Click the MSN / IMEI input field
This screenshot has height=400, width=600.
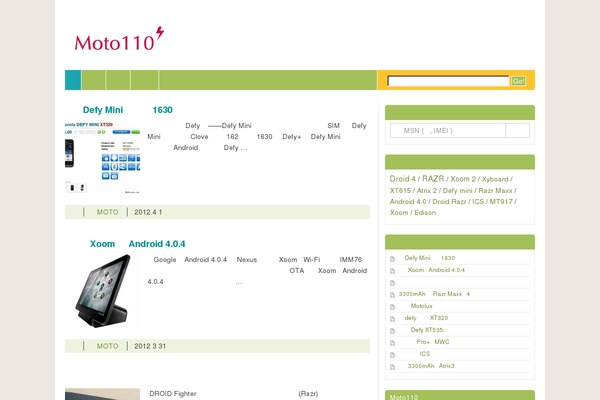coord(448,131)
